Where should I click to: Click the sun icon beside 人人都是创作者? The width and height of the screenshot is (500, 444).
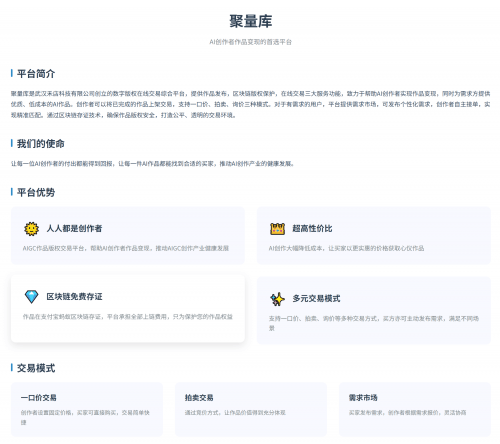click(x=31, y=229)
